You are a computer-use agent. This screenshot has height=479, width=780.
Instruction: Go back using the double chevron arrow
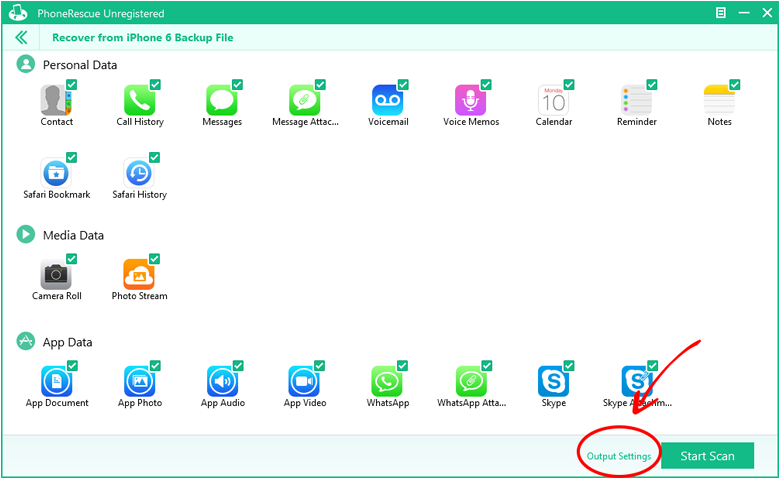pyautogui.click(x=21, y=38)
